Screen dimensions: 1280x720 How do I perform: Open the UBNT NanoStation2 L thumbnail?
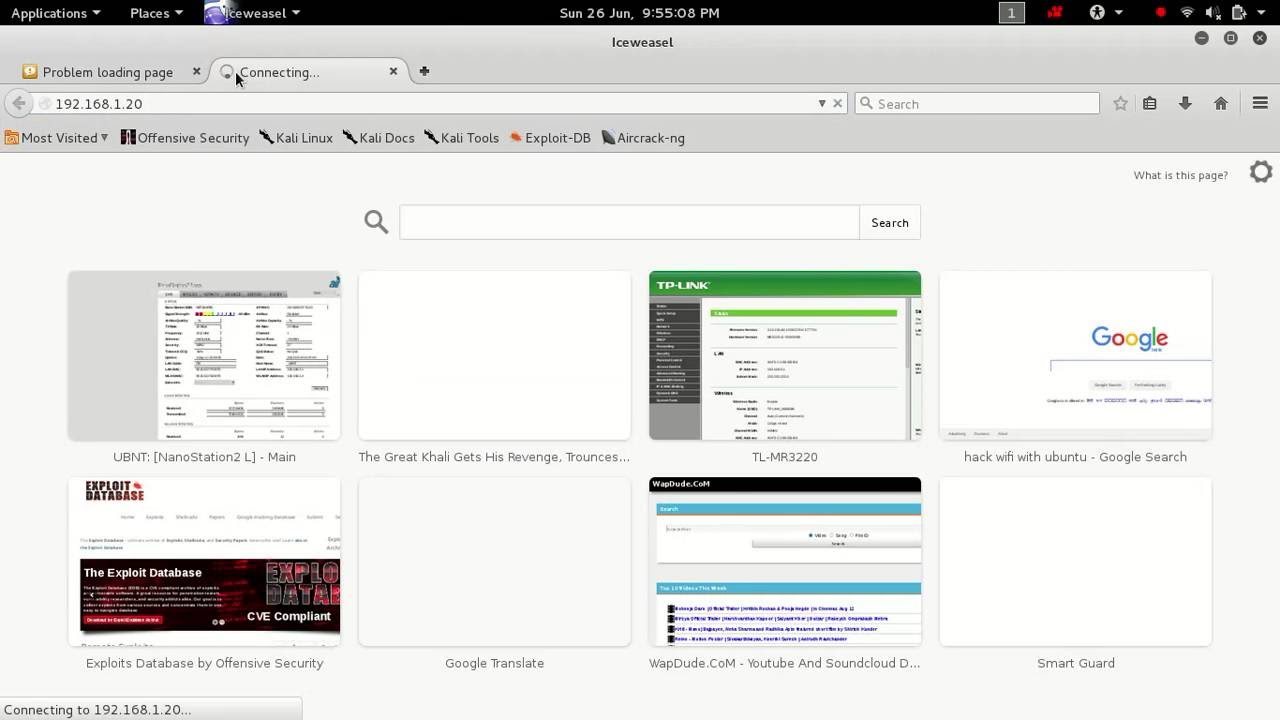coord(204,356)
